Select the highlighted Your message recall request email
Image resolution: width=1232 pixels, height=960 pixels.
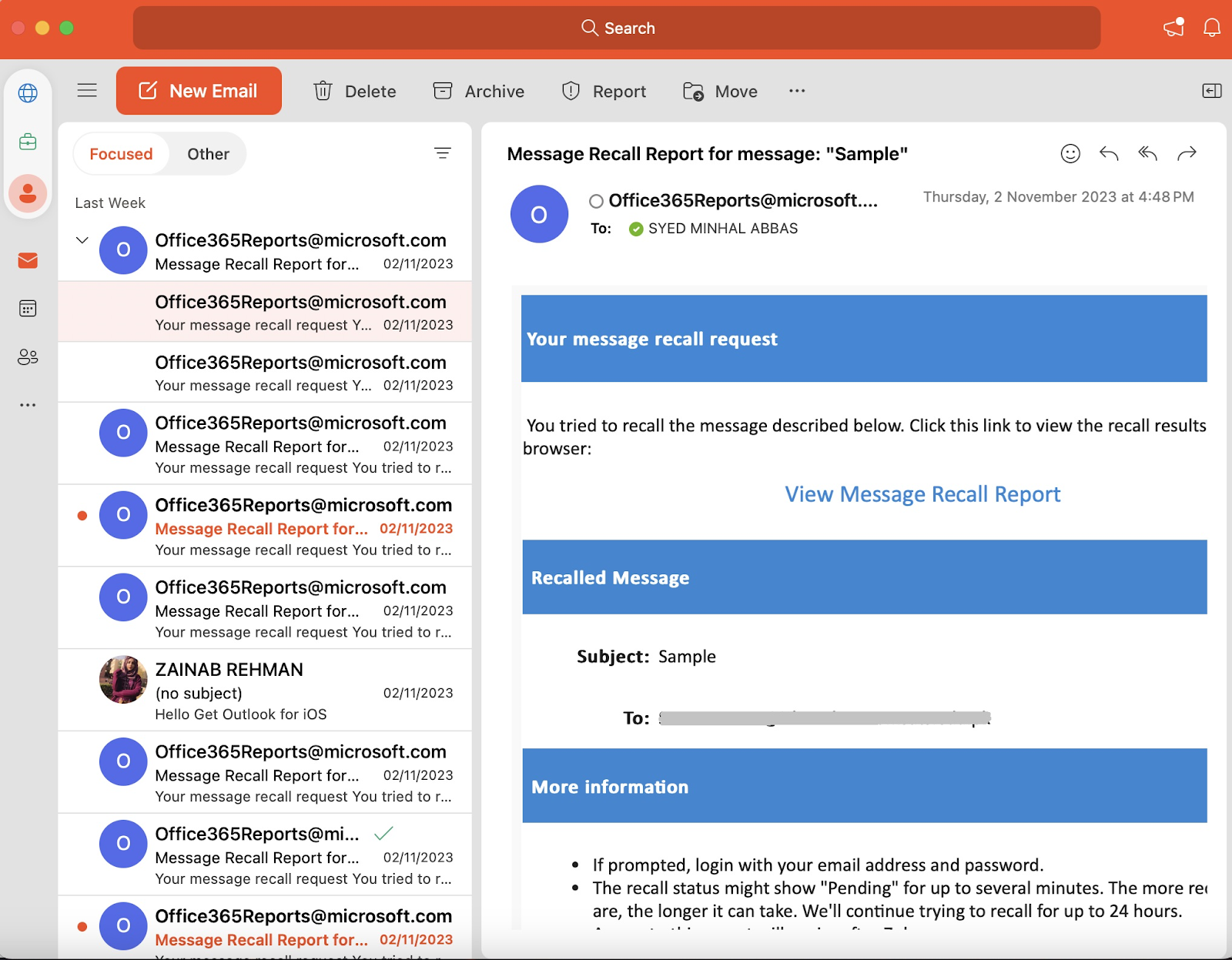coord(265,312)
